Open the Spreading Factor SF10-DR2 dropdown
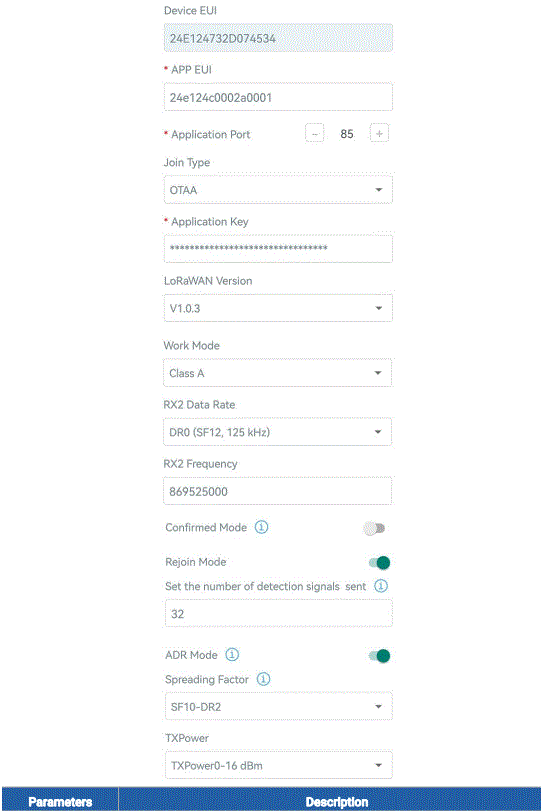Screen dimensions: 541x811 tap(278, 707)
